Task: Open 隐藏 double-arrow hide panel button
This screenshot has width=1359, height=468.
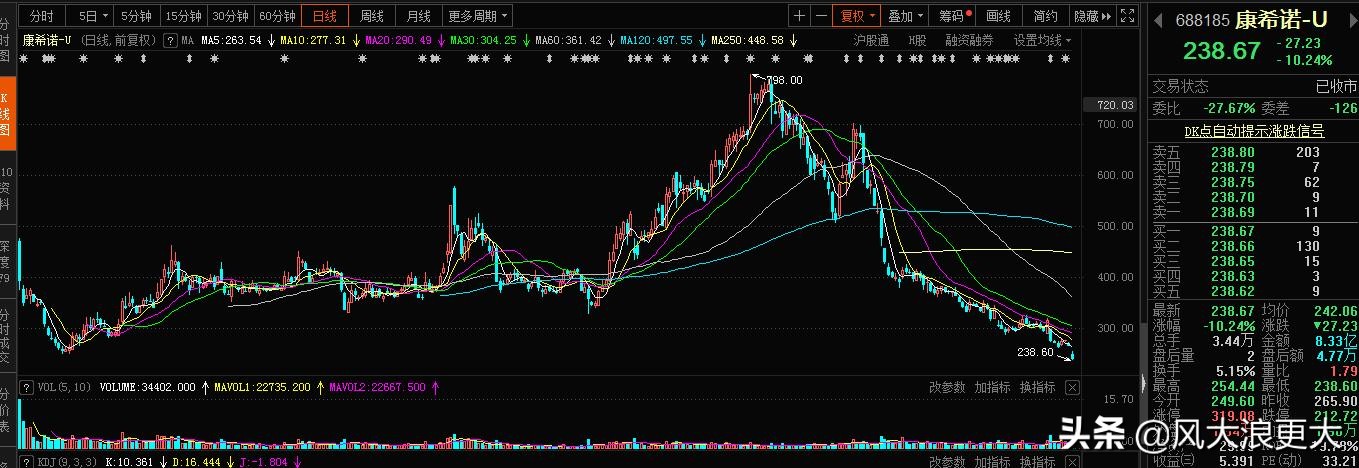Action: (1092, 16)
